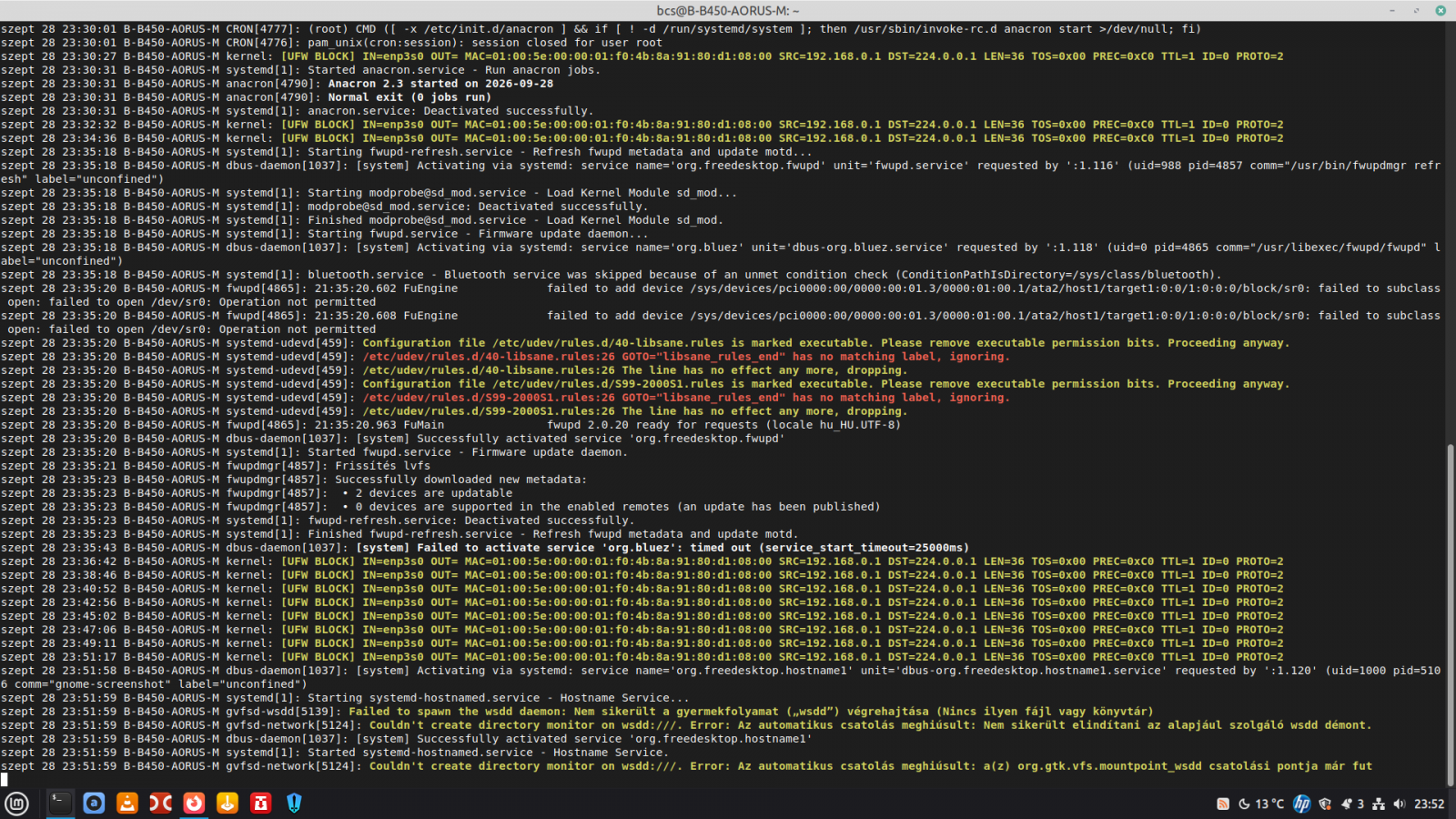Open the RSS feed tray indicator
This screenshot has width=1456, height=819.
point(1223,804)
